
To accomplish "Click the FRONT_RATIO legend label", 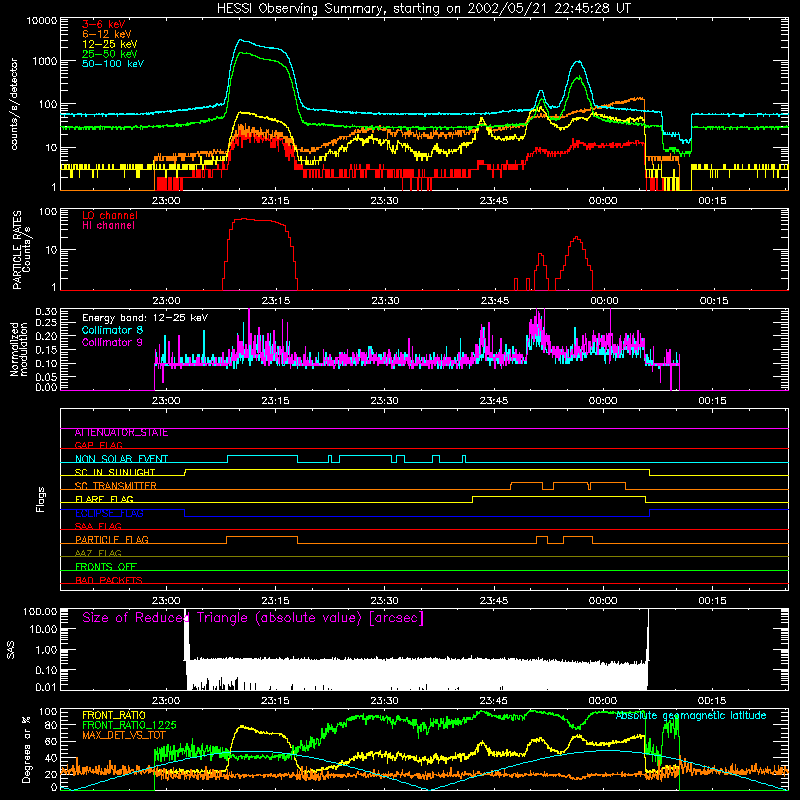I will point(114,715).
